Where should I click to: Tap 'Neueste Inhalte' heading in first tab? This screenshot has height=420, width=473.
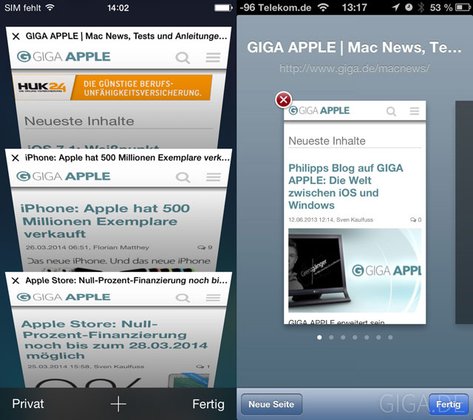coord(79,121)
